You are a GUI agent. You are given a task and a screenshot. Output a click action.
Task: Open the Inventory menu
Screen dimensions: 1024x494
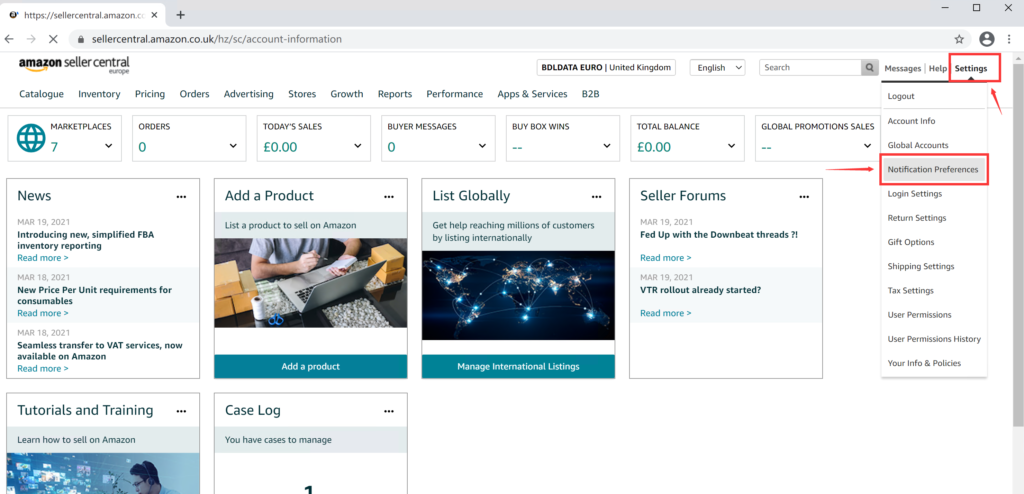tap(99, 94)
